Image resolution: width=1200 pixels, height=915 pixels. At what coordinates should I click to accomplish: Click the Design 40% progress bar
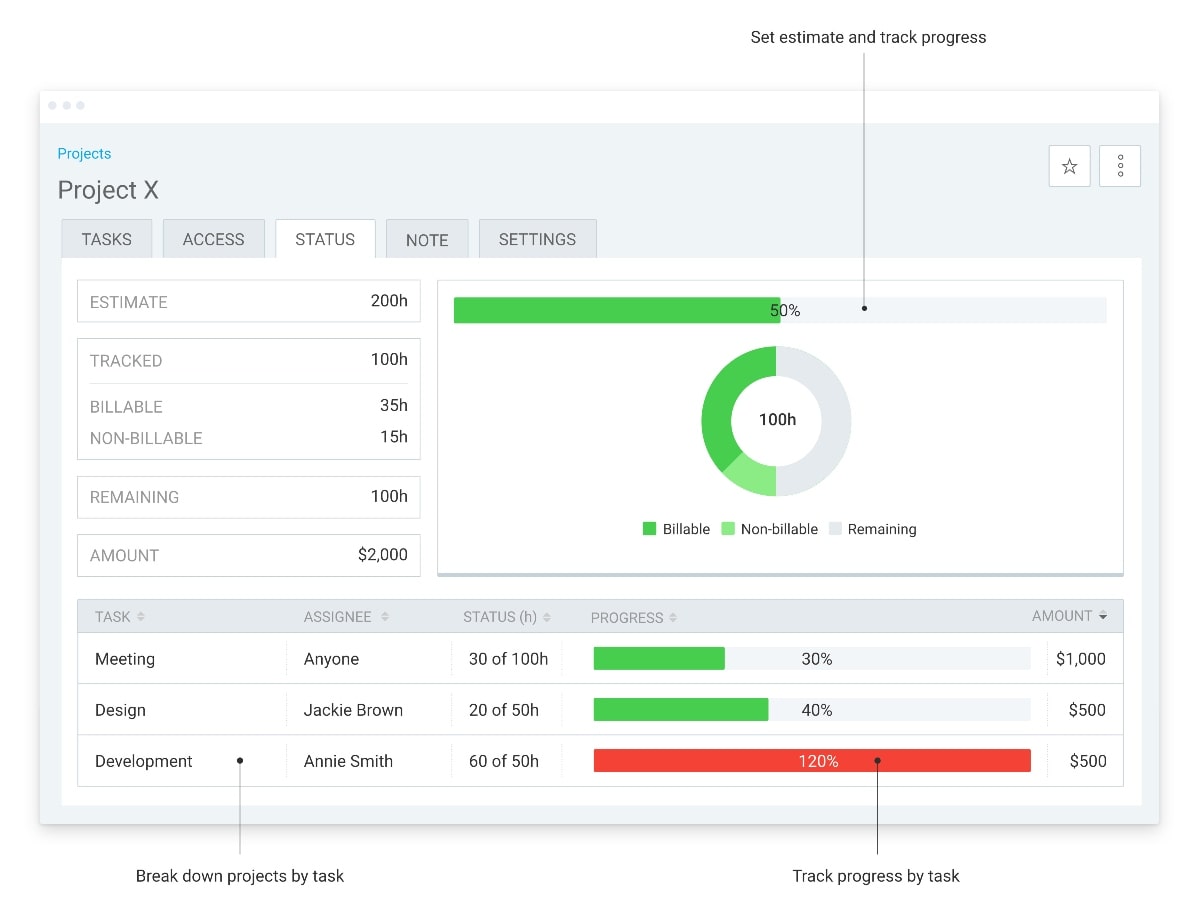[812, 709]
